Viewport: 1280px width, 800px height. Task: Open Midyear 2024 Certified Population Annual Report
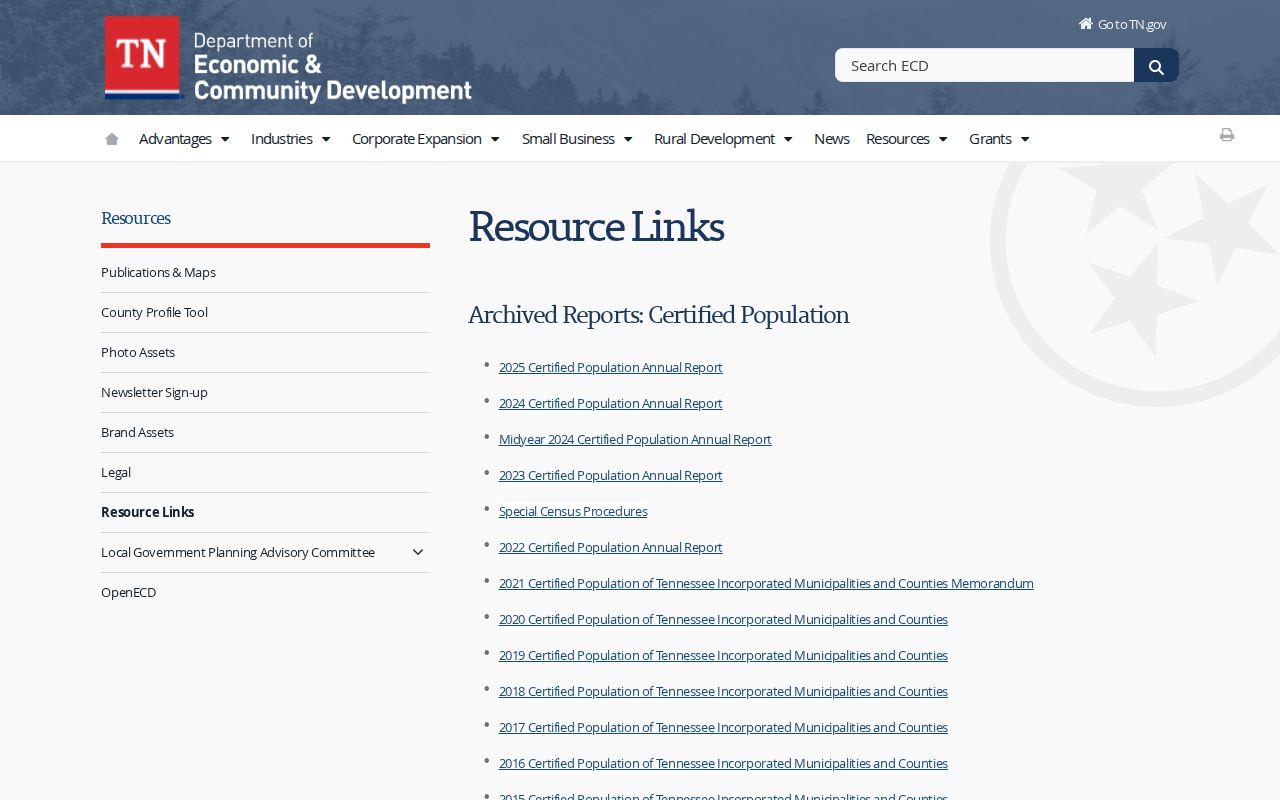click(x=635, y=439)
